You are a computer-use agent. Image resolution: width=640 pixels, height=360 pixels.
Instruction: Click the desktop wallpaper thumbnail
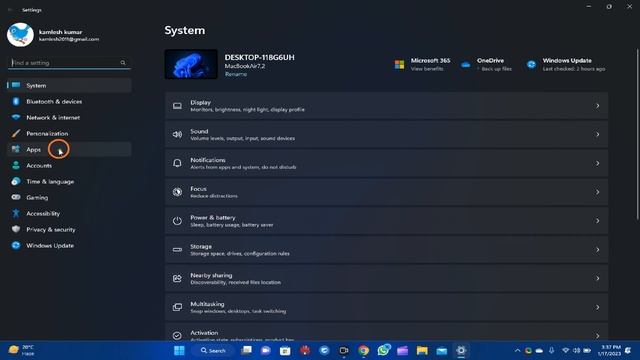pyautogui.click(x=191, y=64)
